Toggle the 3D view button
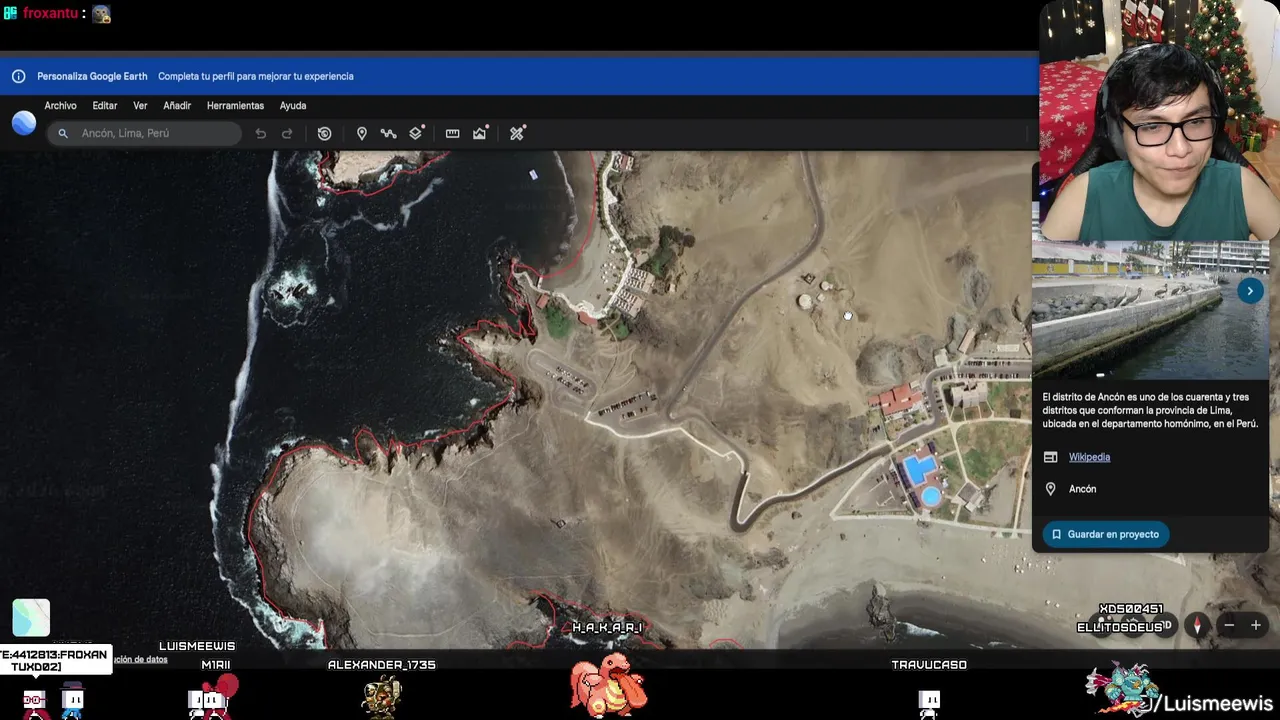The height and width of the screenshot is (720, 1280). click(1166, 626)
